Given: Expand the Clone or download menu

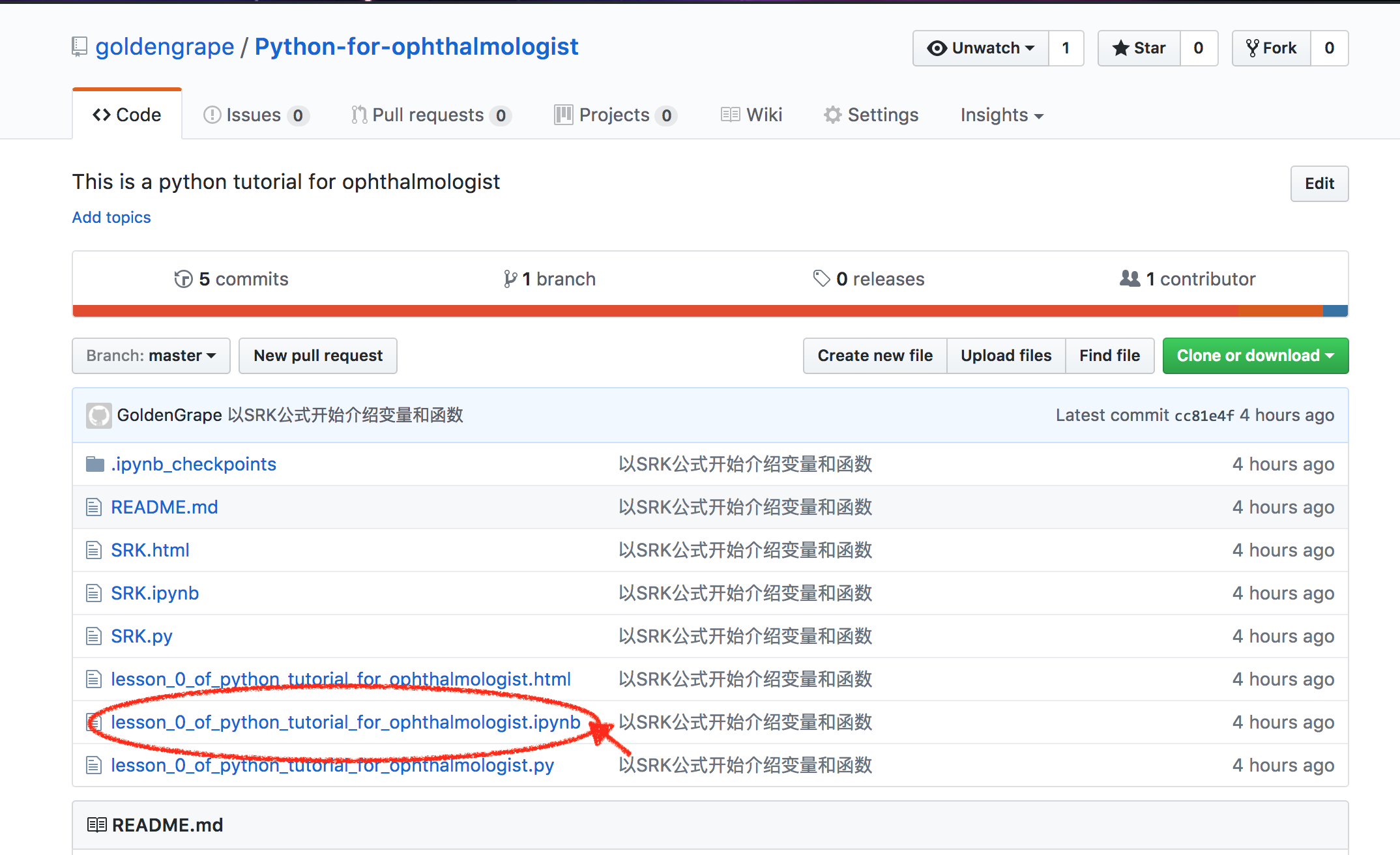Looking at the screenshot, I should click(x=1255, y=356).
